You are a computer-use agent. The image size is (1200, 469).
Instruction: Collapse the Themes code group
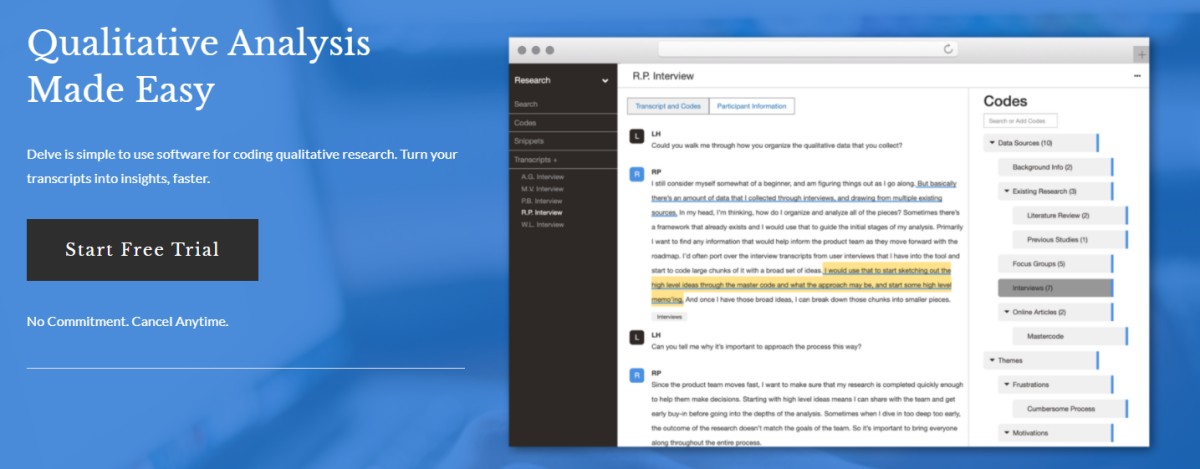point(992,360)
